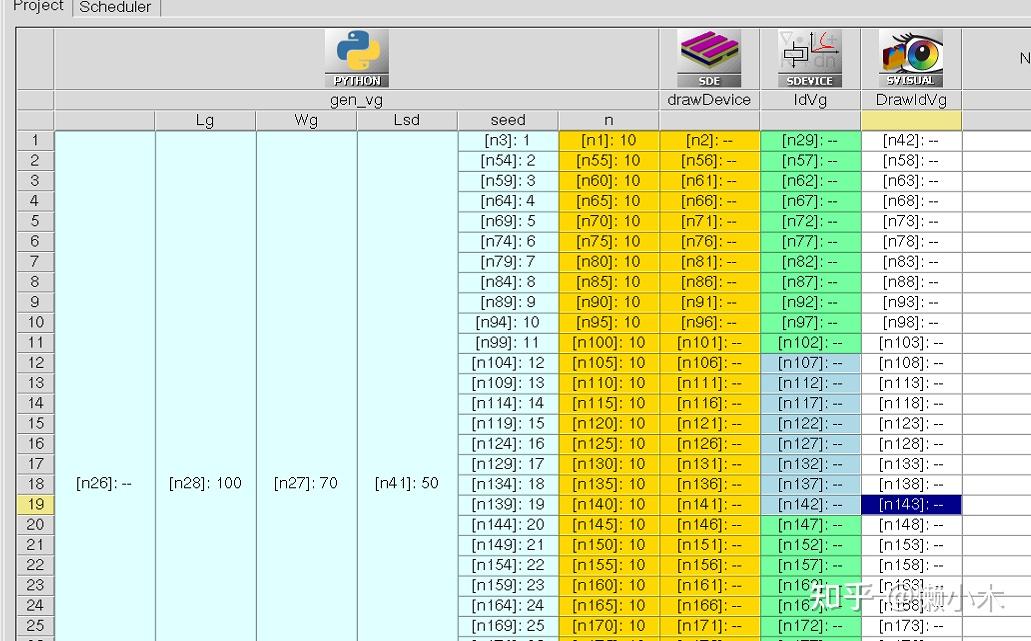
Task: Click seed node [n3]: 1
Action: [508, 141]
